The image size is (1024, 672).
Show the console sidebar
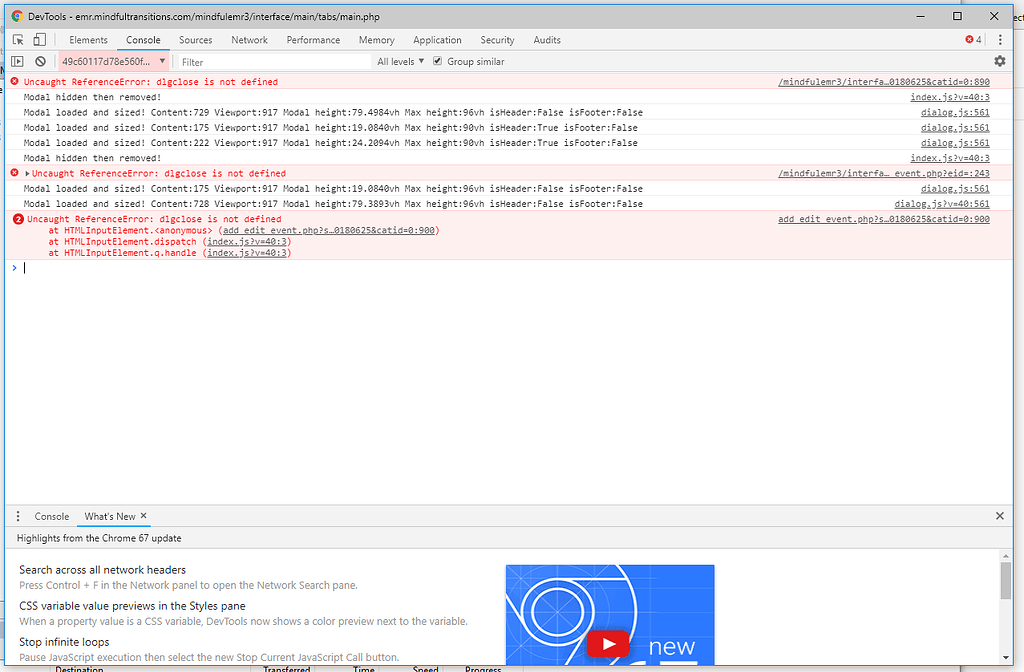(18, 61)
